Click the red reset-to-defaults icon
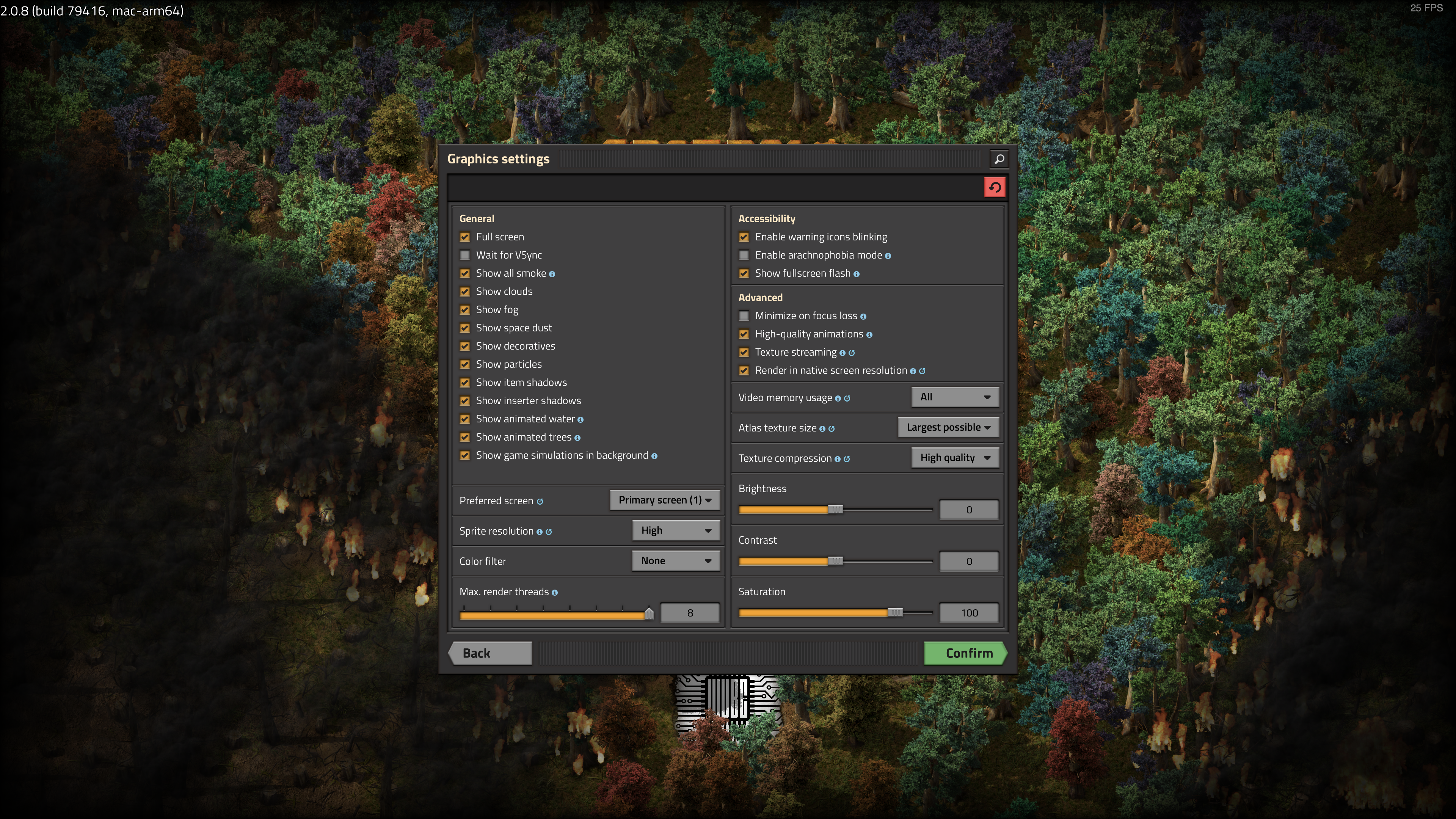 pyautogui.click(x=994, y=187)
